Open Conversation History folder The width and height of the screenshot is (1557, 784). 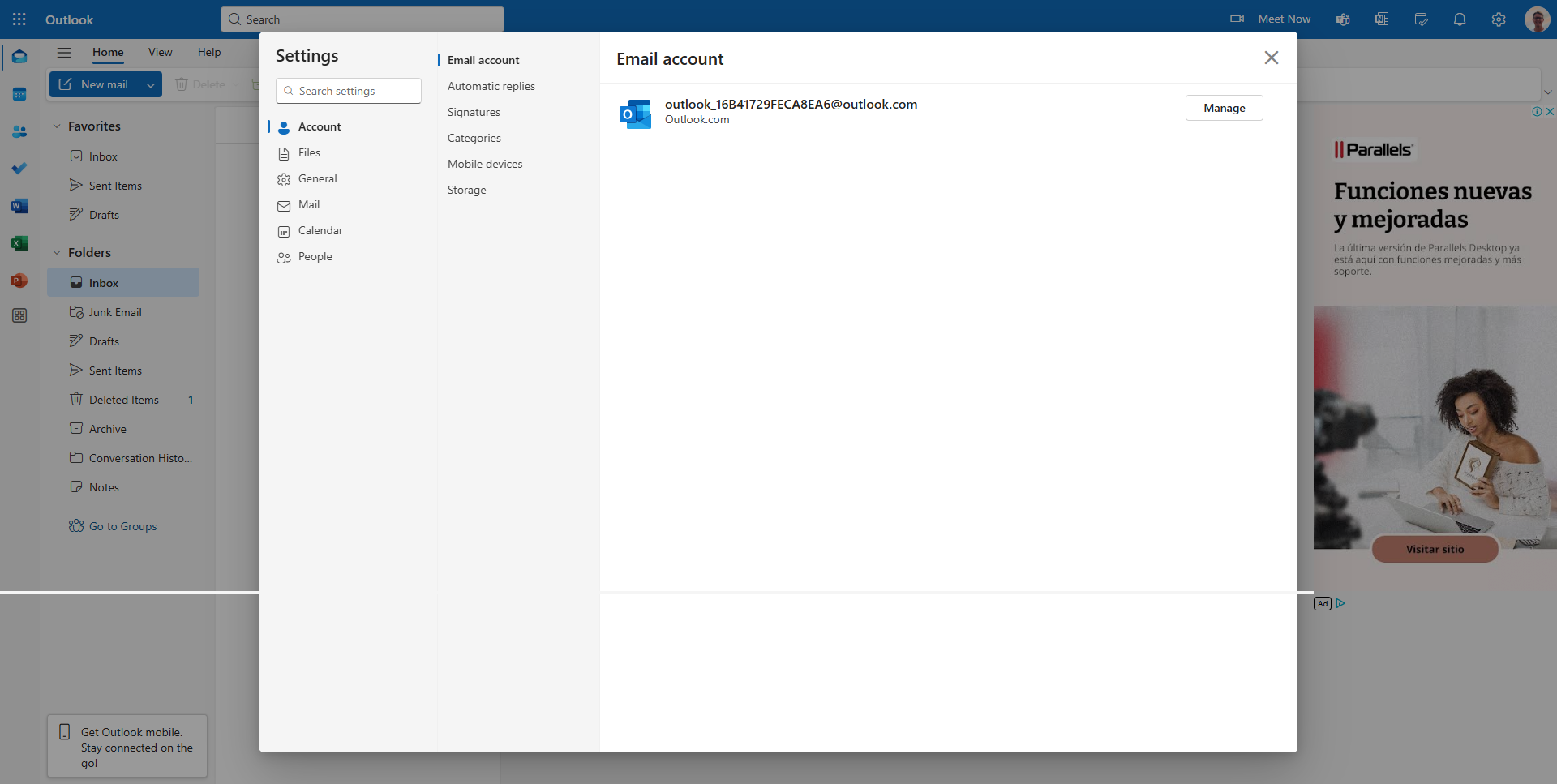tap(123, 458)
